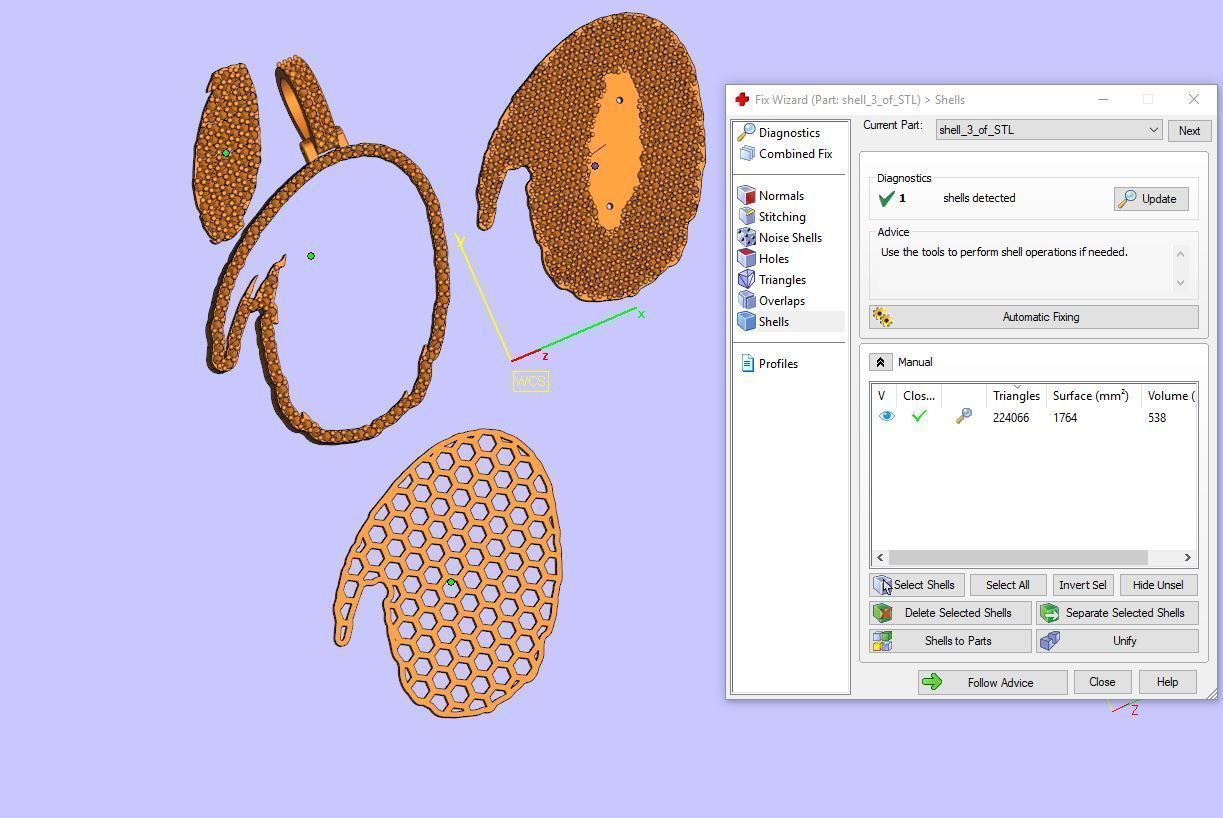This screenshot has width=1223, height=818.
Task: Toggle shell visibility eye icon
Action: tap(886, 417)
